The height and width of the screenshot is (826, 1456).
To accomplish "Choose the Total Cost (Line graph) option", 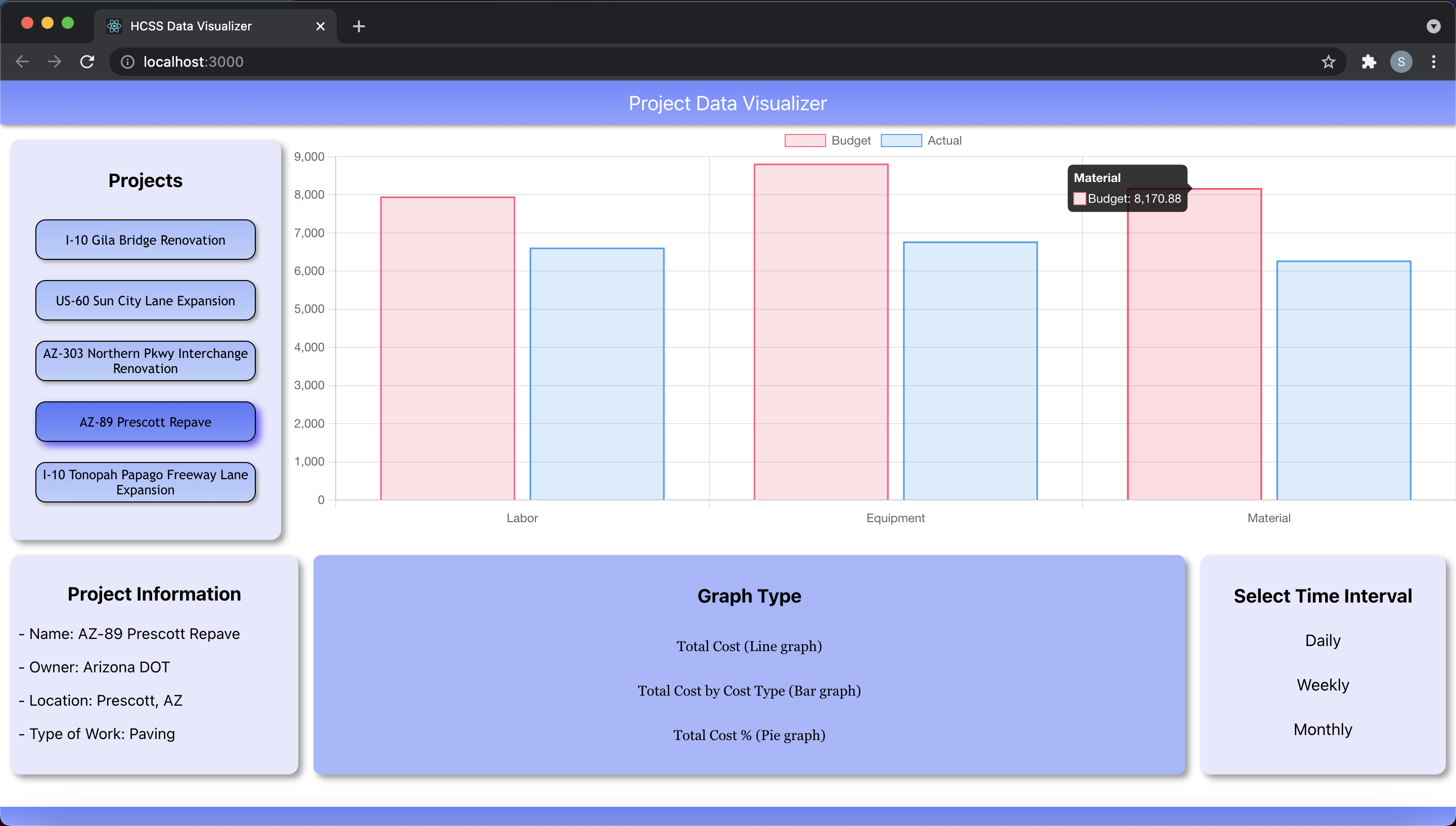I will click(749, 646).
